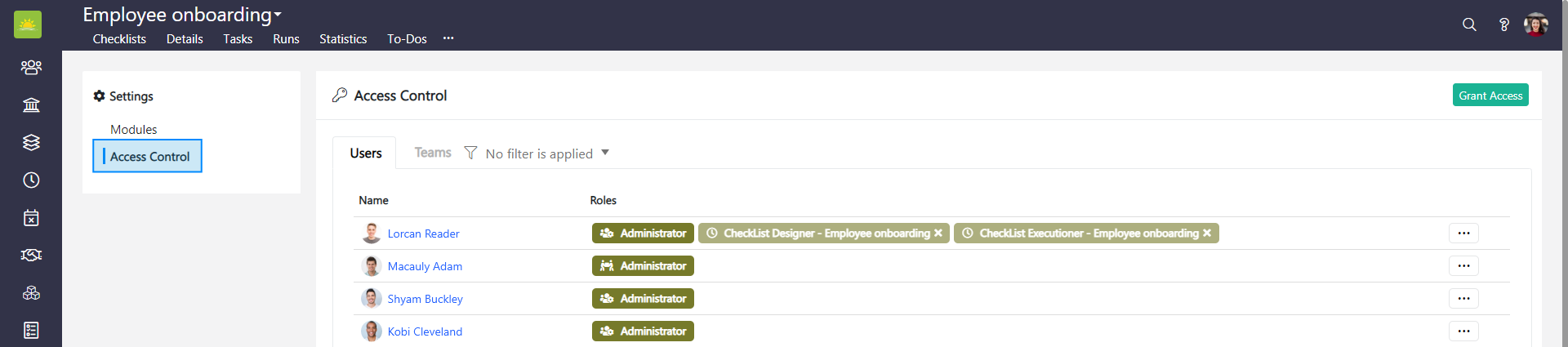Remove CheckList Designer role from Lorcan Reader

(x=938, y=234)
